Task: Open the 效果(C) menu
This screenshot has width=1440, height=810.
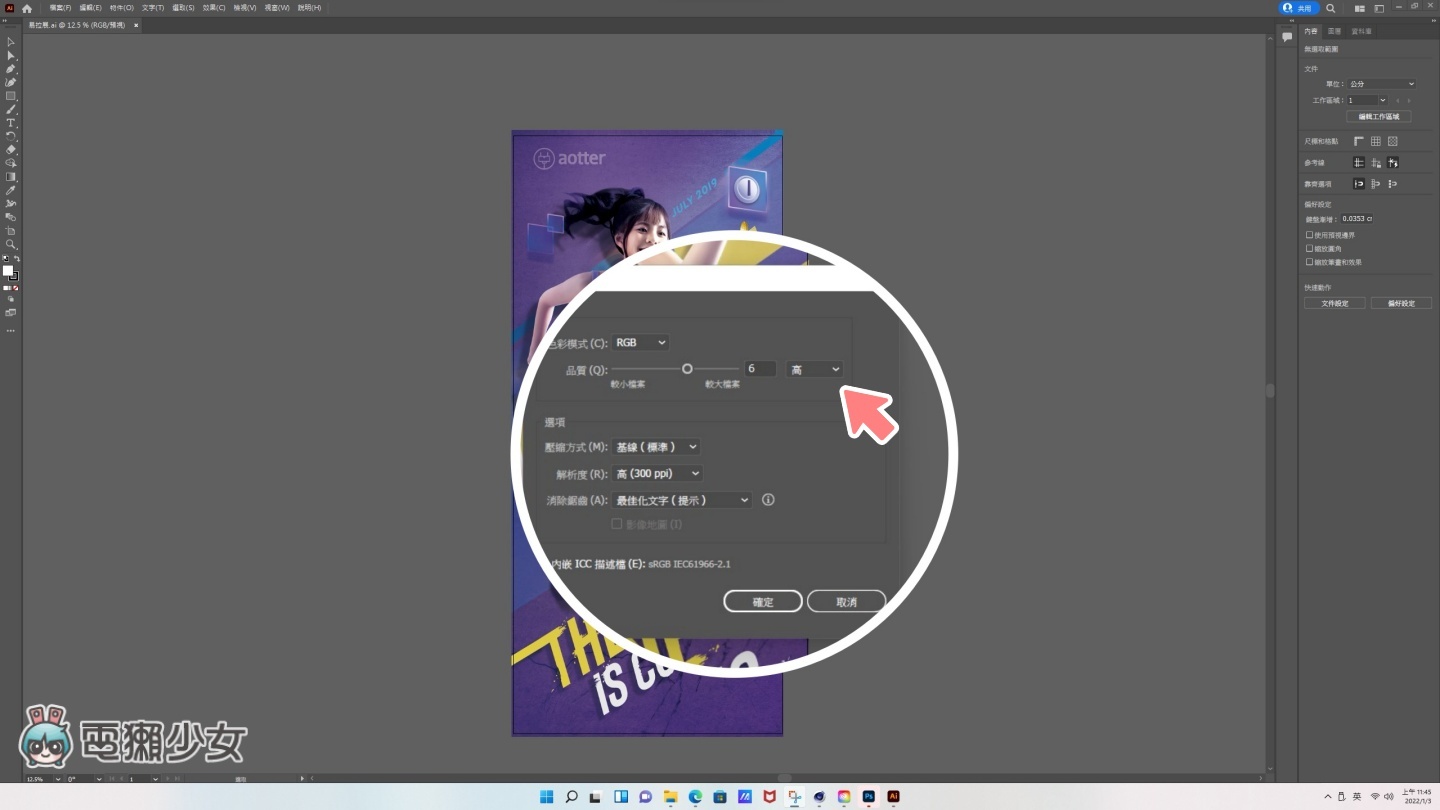Action: point(214,7)
